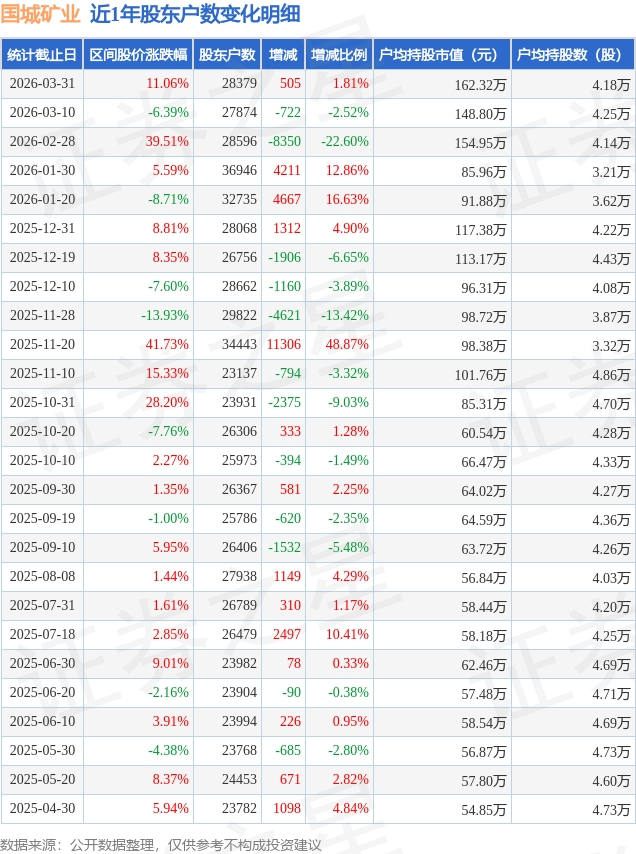The height and width of the screenshot is (854, 636).
Task: Select the 4.86万 average shares cell
Action: coord(610,374)
